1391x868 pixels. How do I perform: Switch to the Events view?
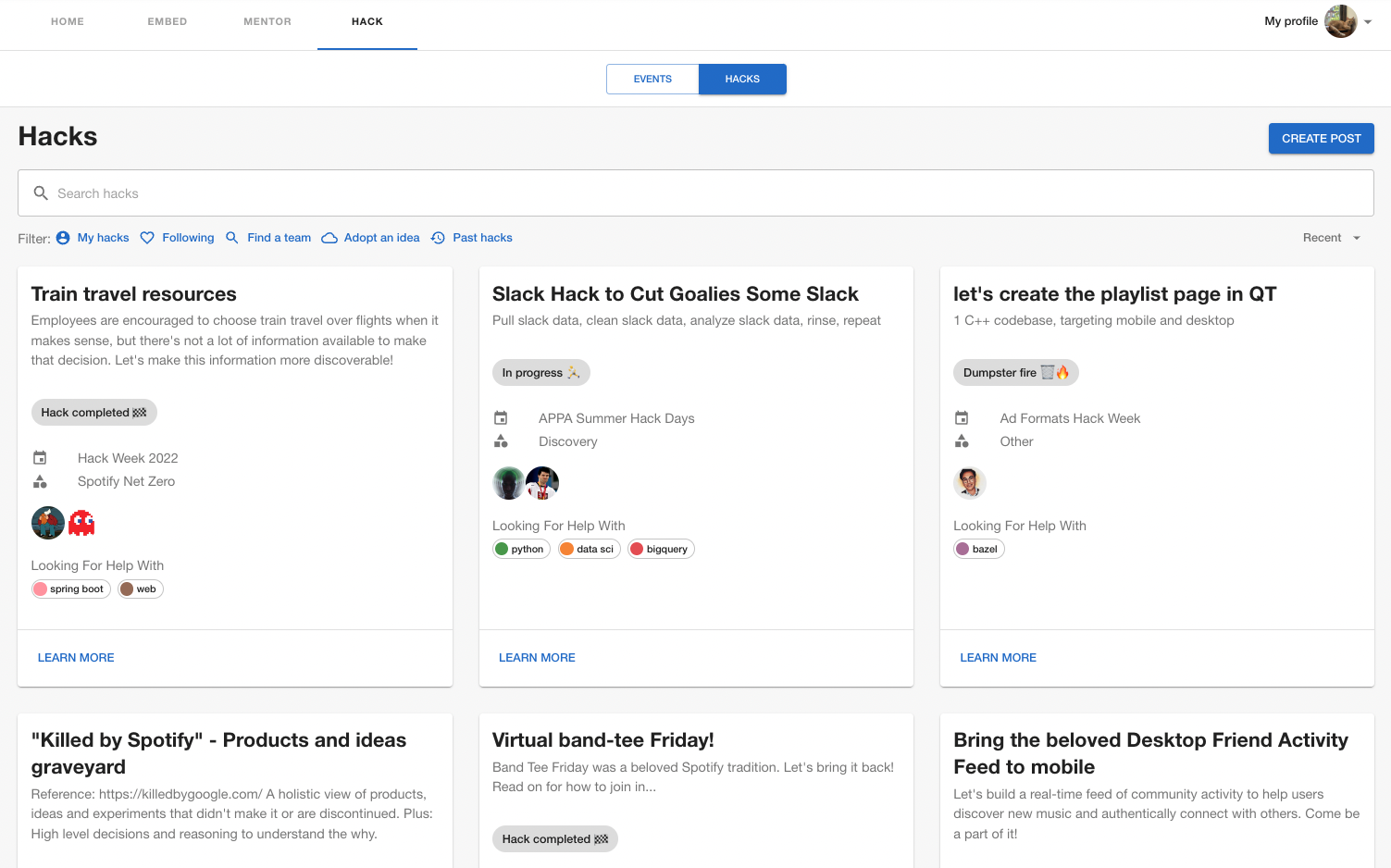pos(652,79)
